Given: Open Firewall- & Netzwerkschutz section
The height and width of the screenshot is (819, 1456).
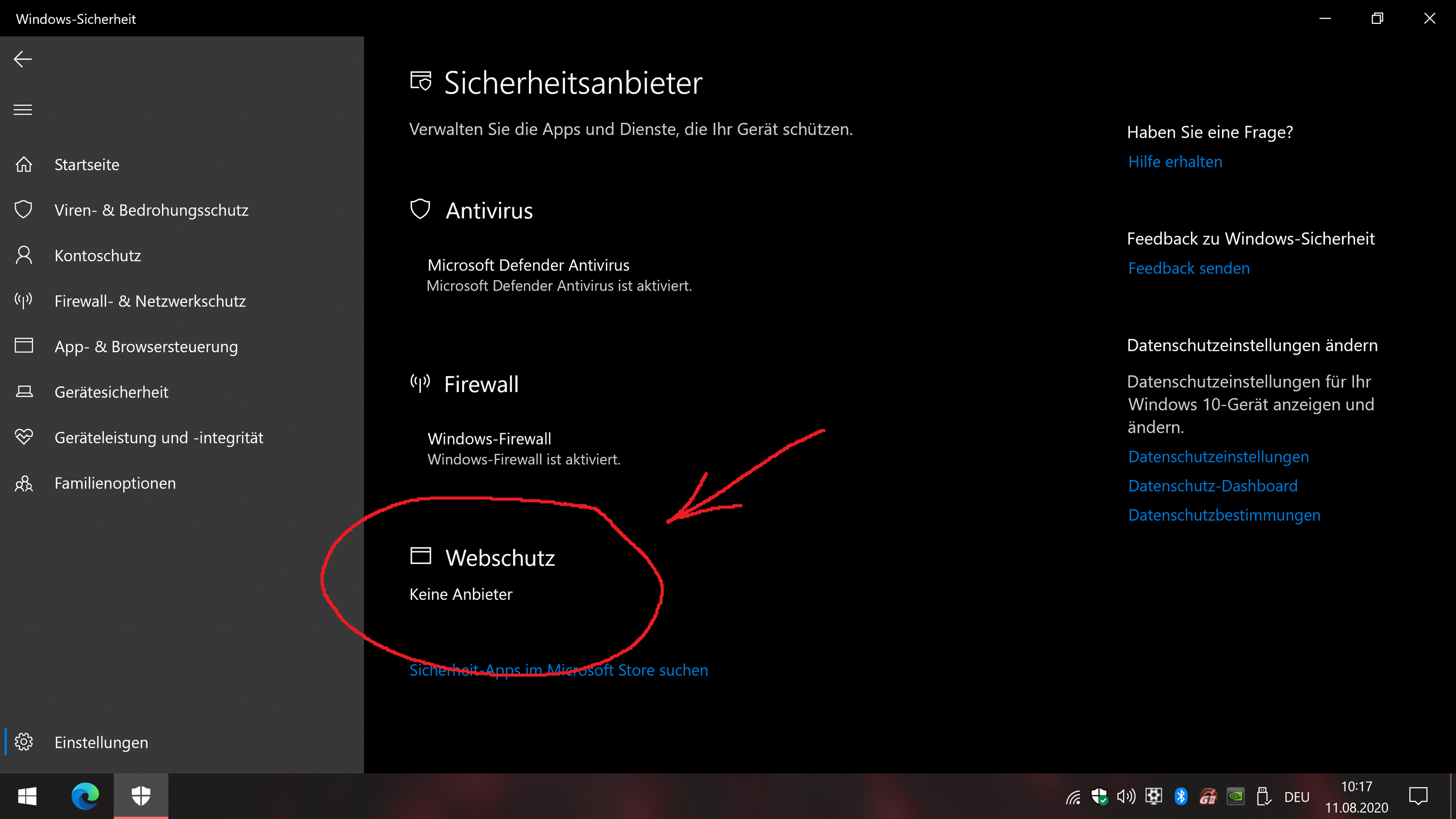Looking at the screenshot, I should [182, 301].
